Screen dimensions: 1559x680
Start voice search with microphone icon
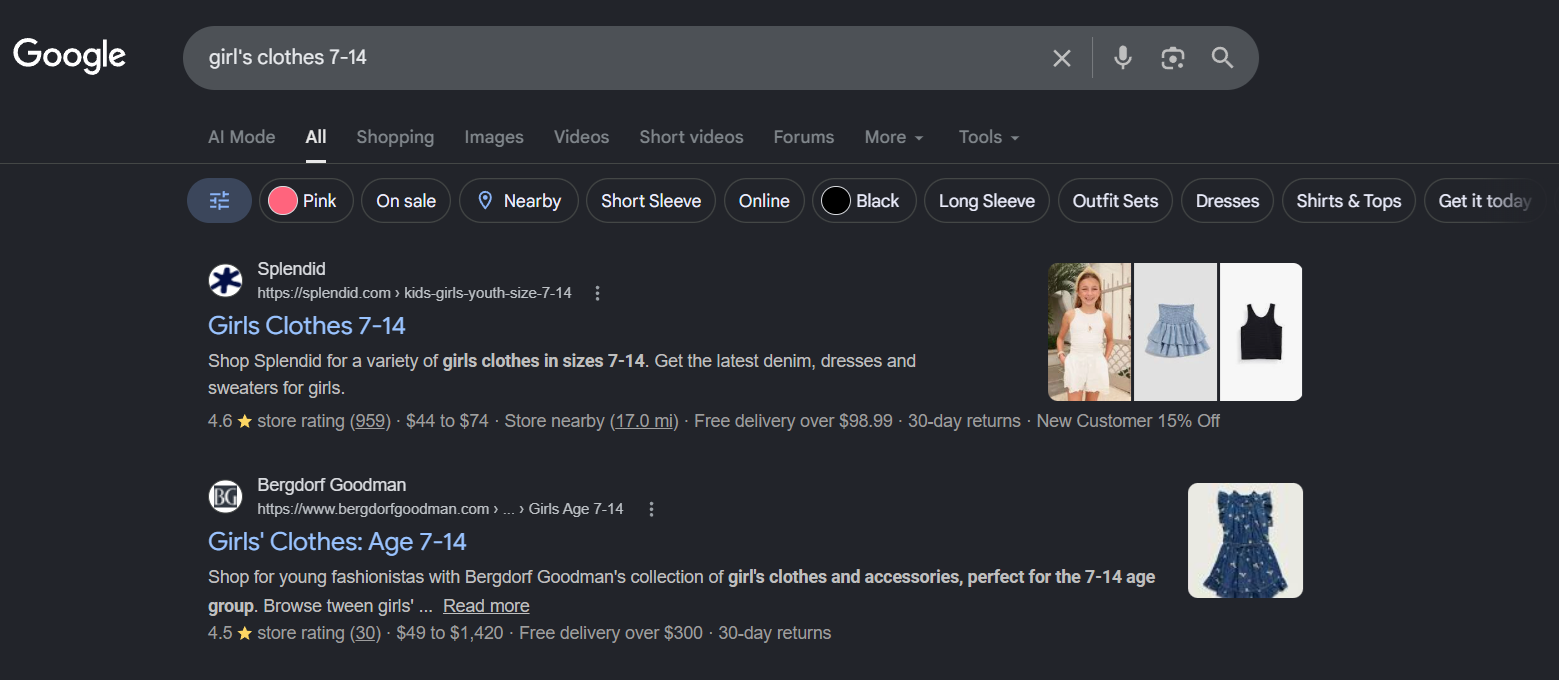[1123, 58]
